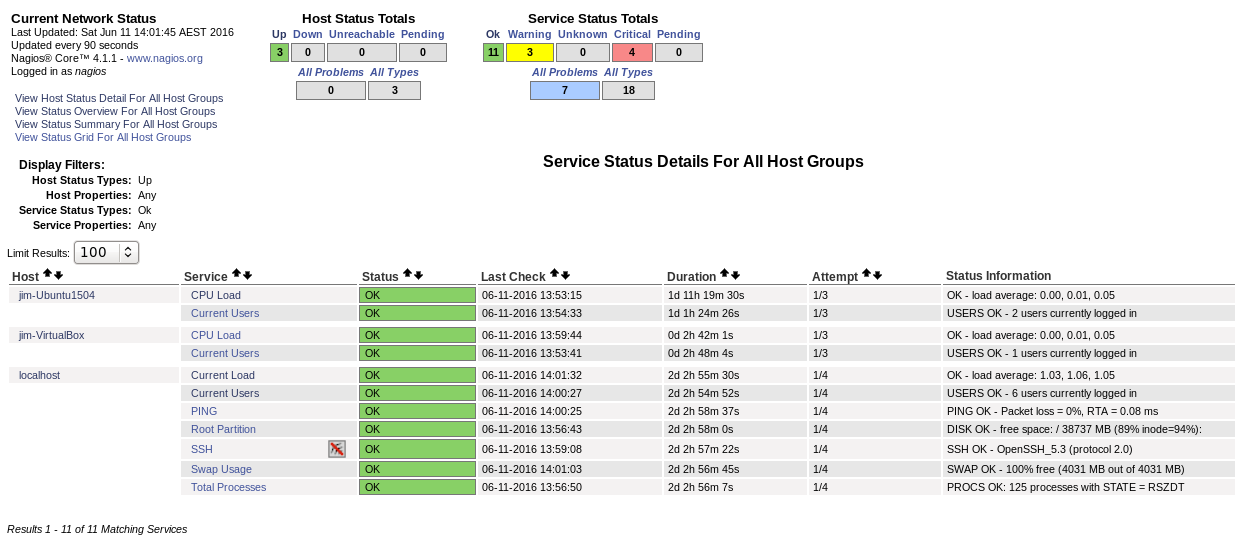Screen dimensions: 1235x538
Task: Sort Duration column descending with down arrow
Action: point(735,275)
